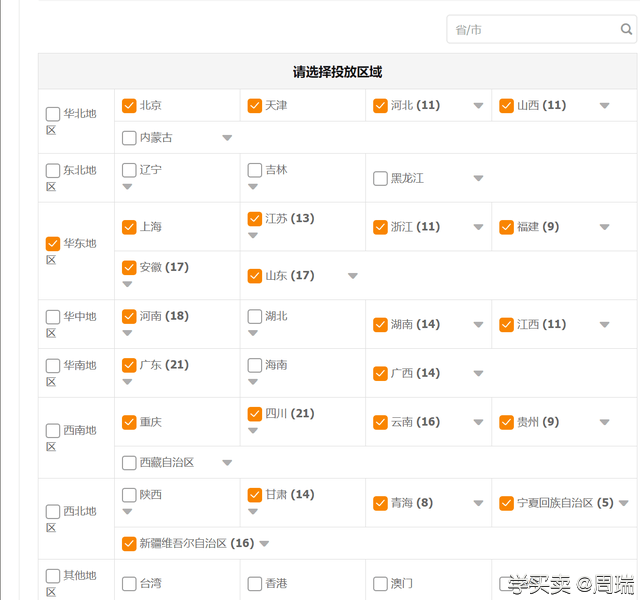Screen dimensions: 640x600
Task: Check the 香港 checkbox
Action: [x=255, y=584]
